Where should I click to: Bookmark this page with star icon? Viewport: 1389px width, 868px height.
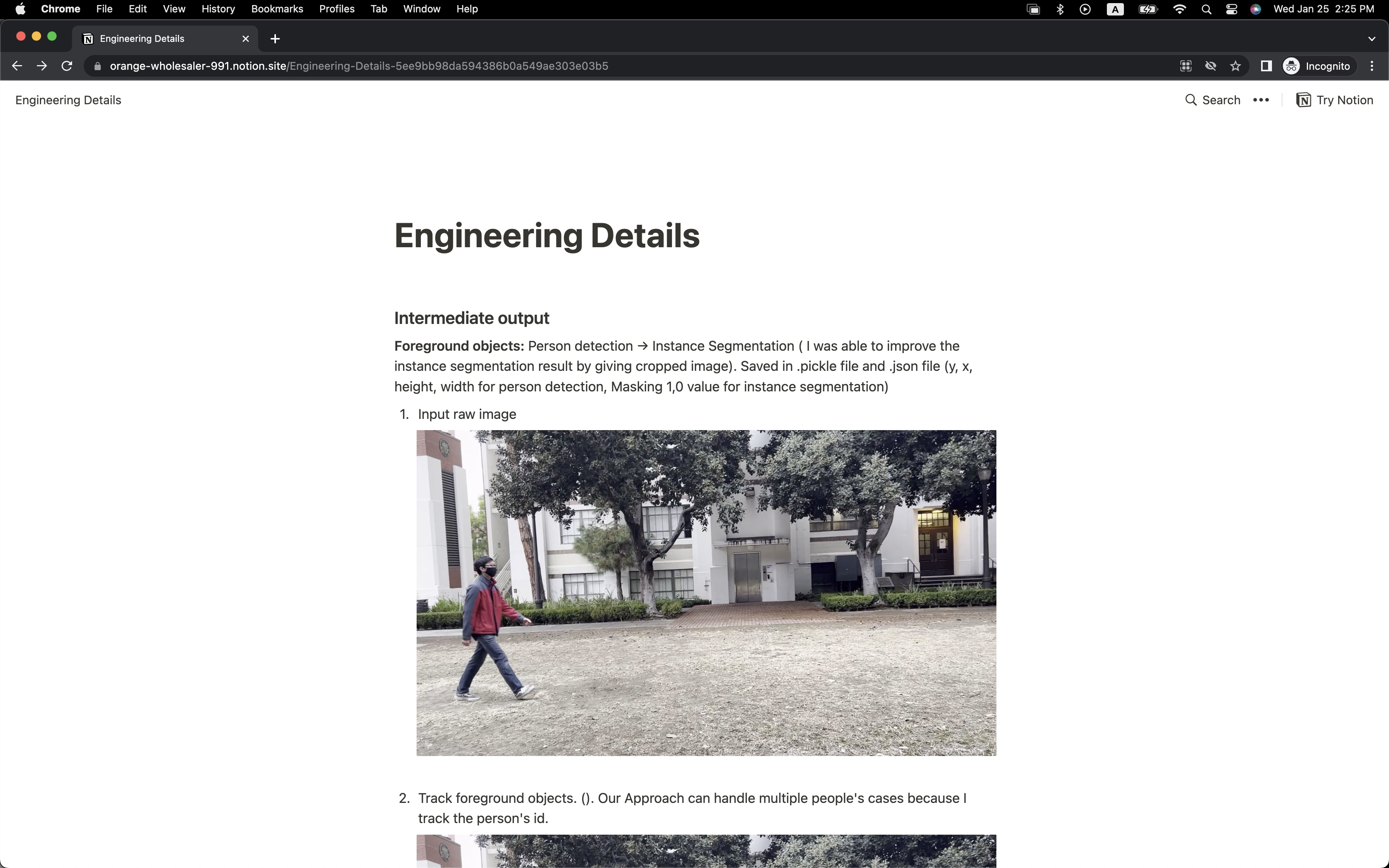tap(1236, 66)
